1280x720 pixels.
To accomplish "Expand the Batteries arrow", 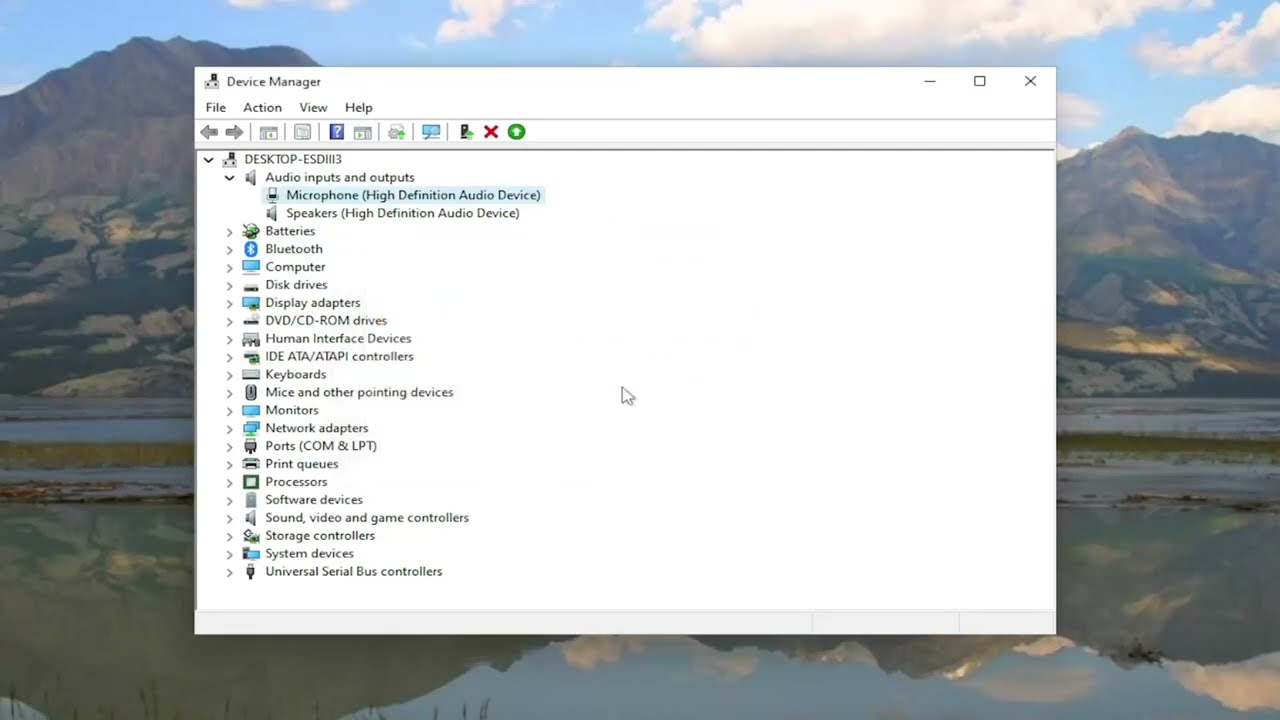I will 229,232.
